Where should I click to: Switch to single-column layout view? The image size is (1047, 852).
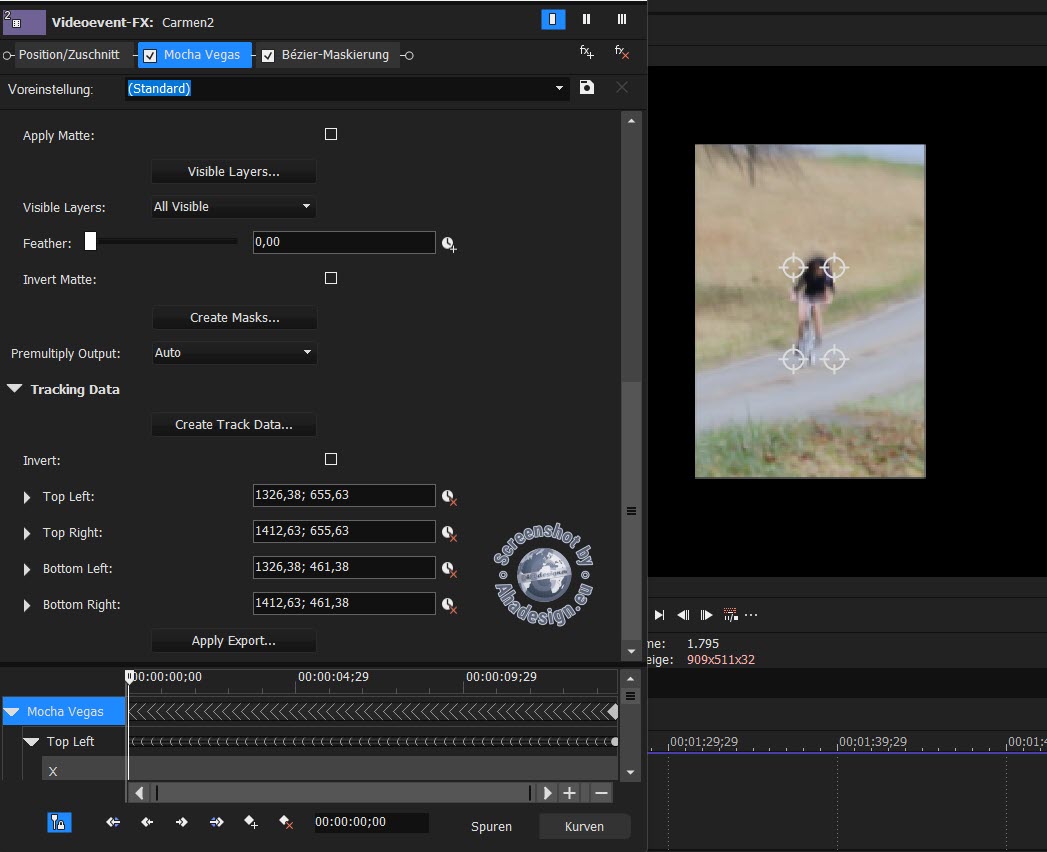pos(553,19)
